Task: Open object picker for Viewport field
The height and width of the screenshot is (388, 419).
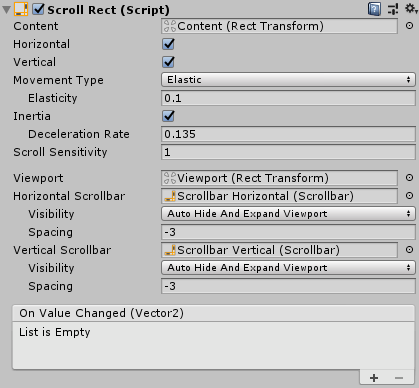Action: (409, 178)
